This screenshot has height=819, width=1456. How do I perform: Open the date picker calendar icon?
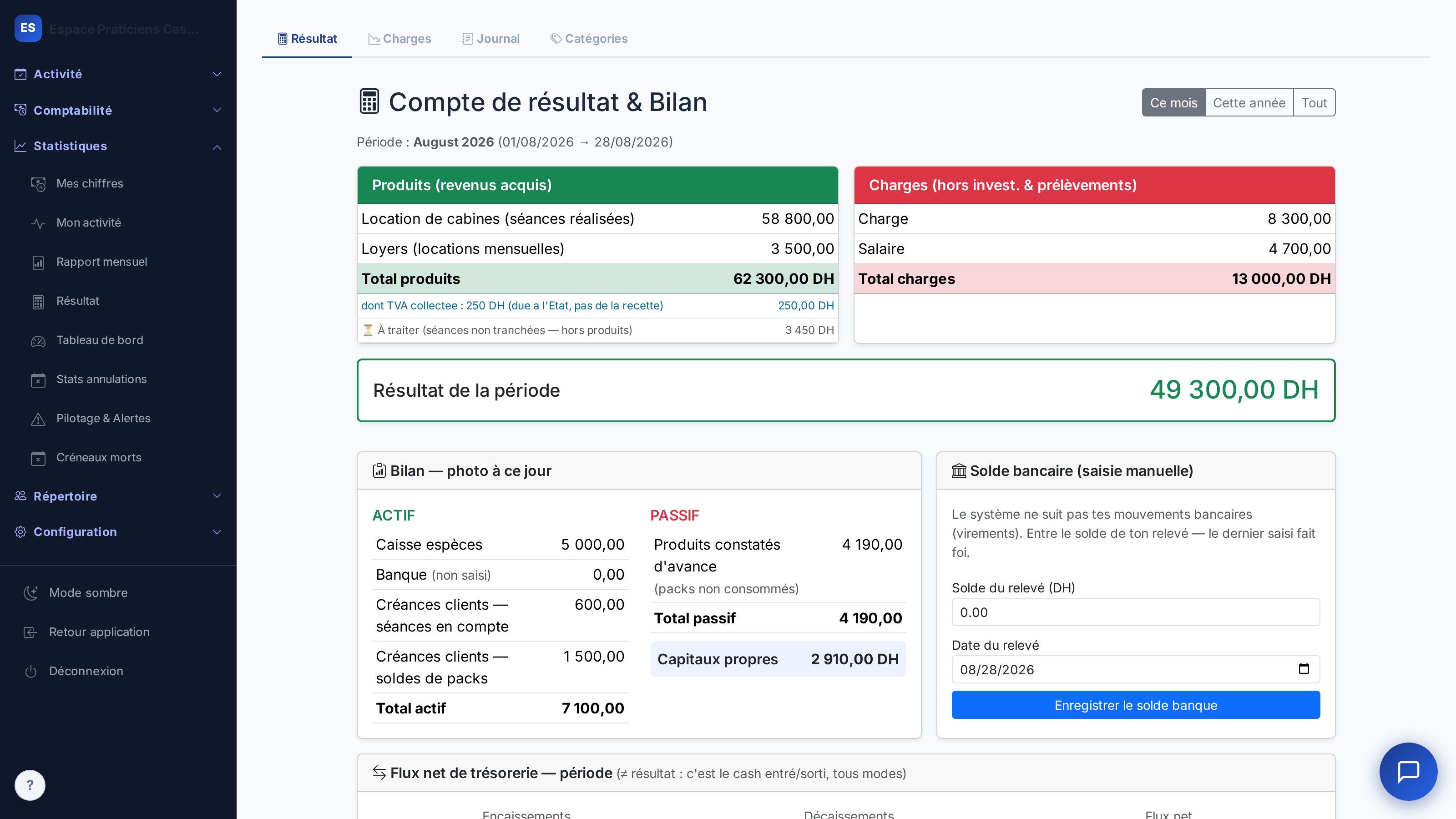pos(1304,669)
